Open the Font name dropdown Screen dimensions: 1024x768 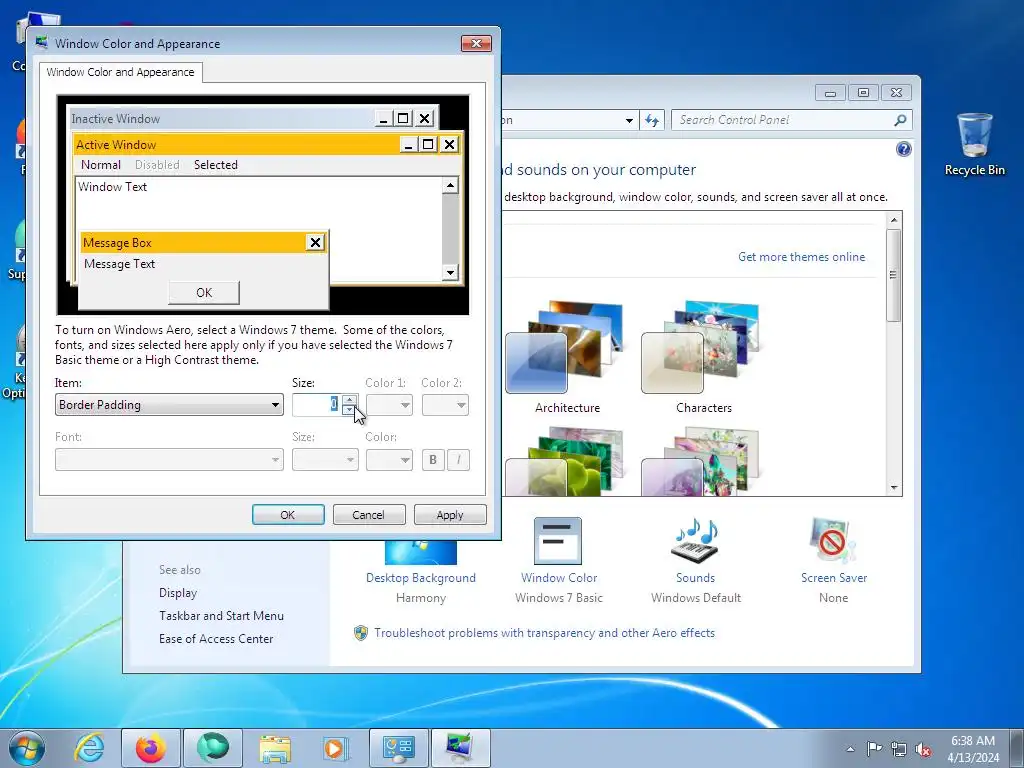pyautogui.click(x=169, y=460)
